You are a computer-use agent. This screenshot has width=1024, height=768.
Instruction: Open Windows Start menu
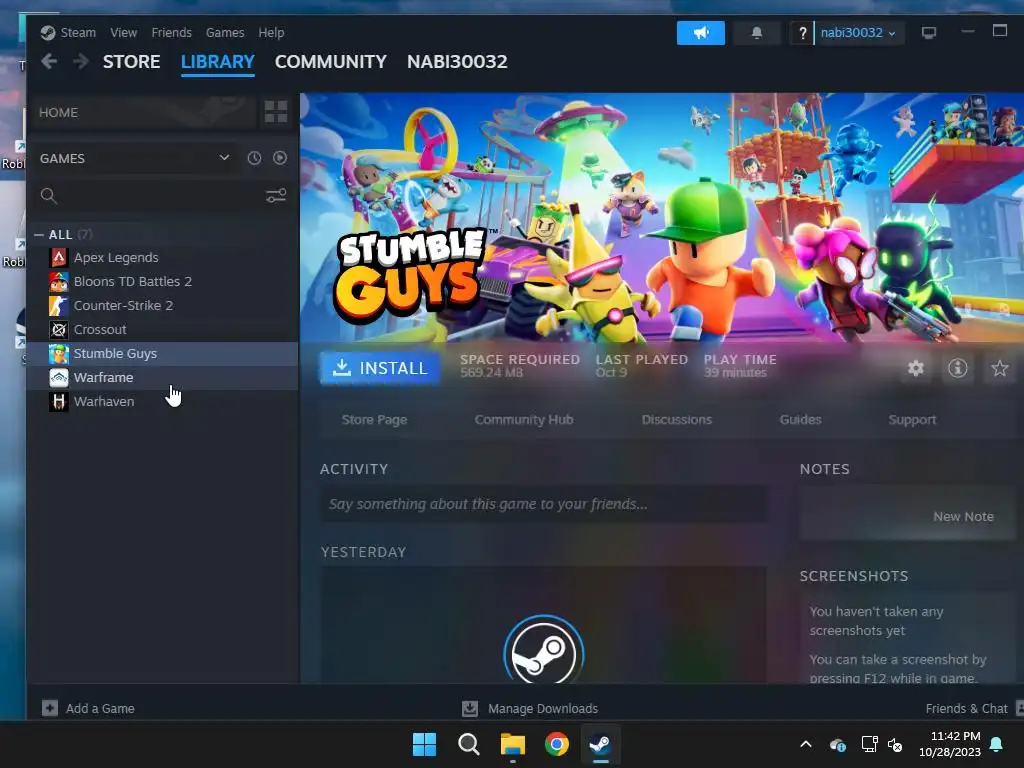click(424, 744)
